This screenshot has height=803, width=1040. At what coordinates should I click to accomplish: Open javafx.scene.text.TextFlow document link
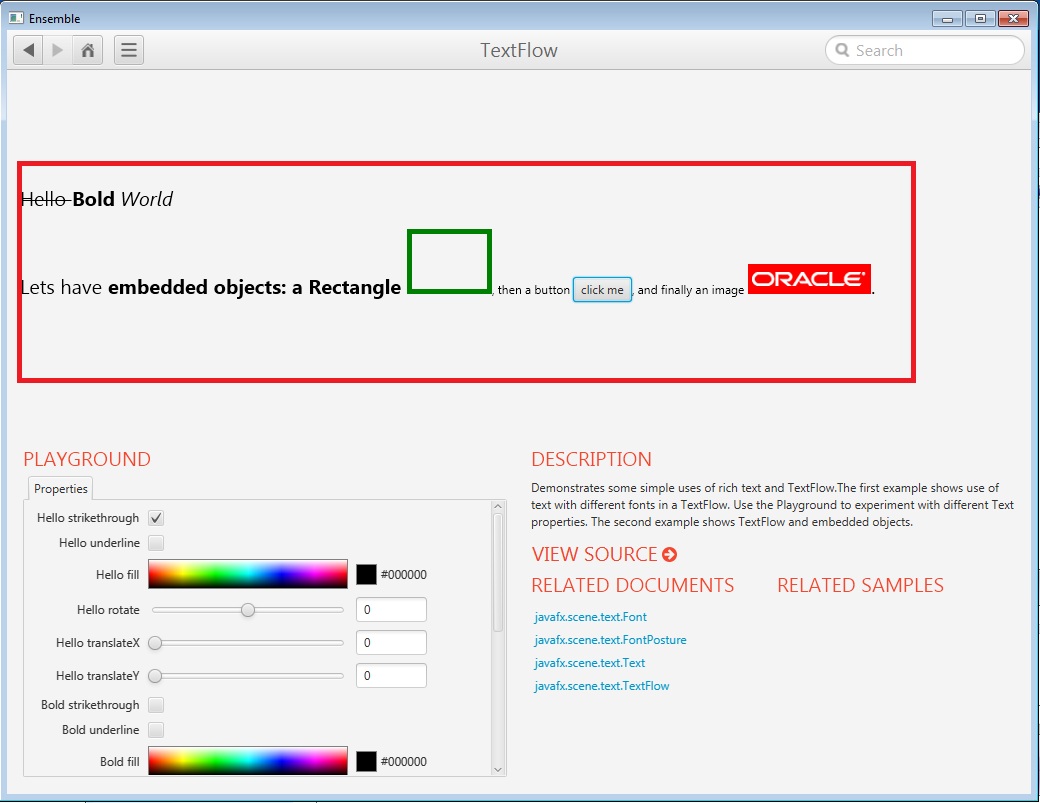pyautogui.click(x=602, y=686)
